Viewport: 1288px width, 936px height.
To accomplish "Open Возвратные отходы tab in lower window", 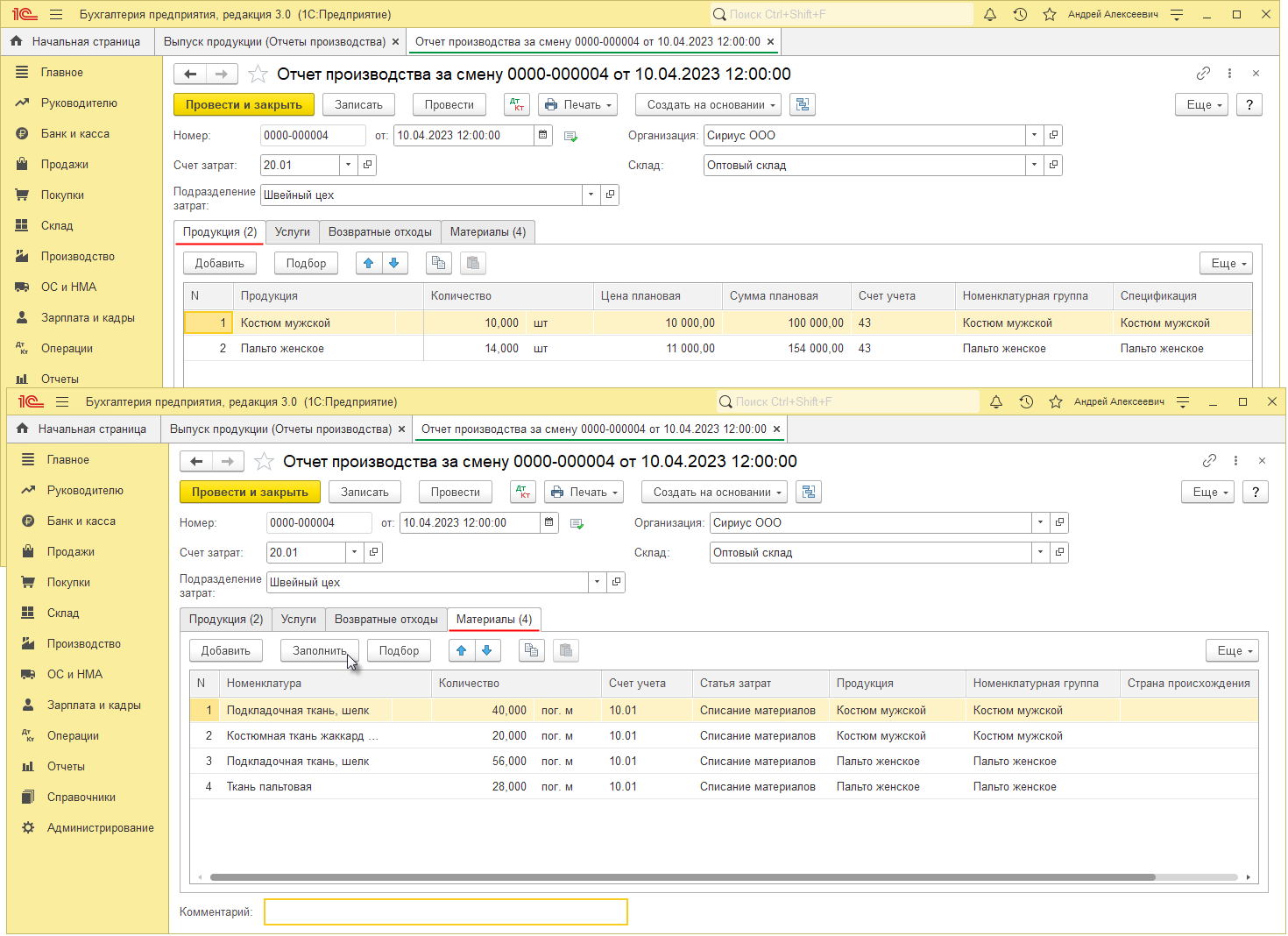I will pyautogui.click(x=386, y=620).
